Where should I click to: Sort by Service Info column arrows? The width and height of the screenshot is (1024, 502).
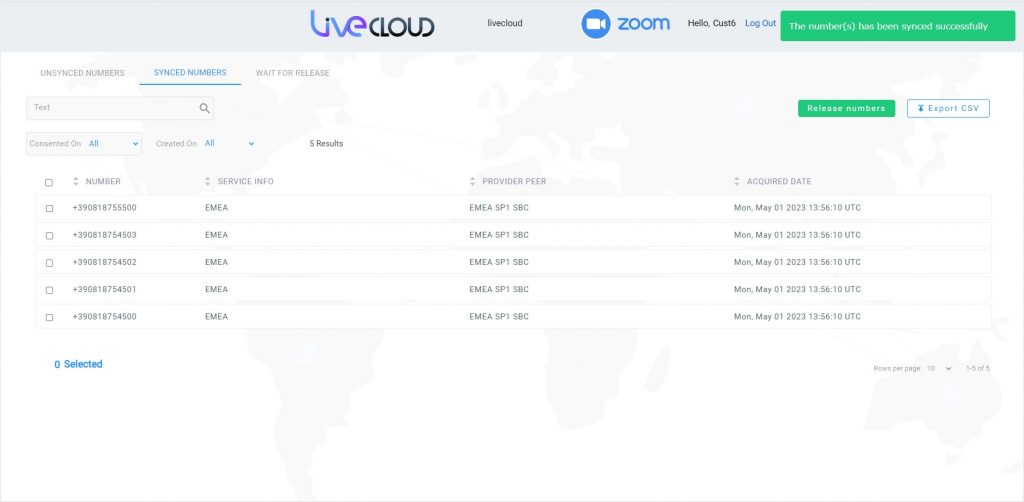coord(208,182)
